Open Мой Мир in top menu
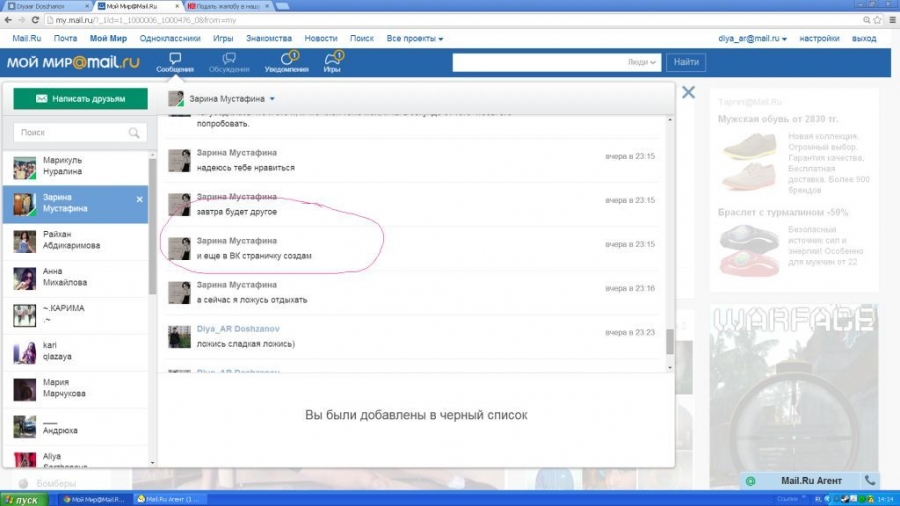Image resolution: width=900 pixels, height=506 pixels. pos(108,38)
